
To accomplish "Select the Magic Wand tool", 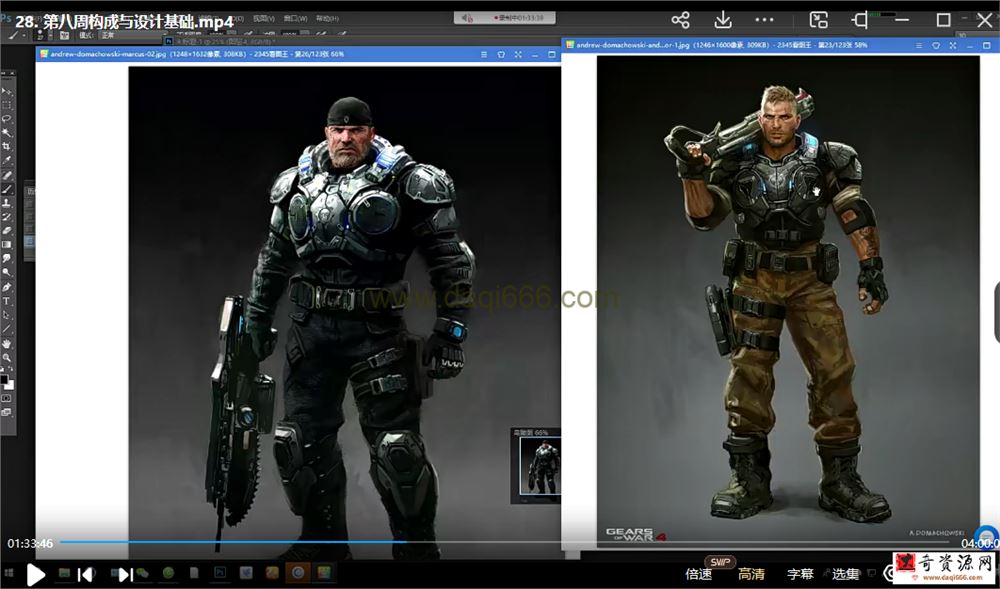I will (8, 133).
